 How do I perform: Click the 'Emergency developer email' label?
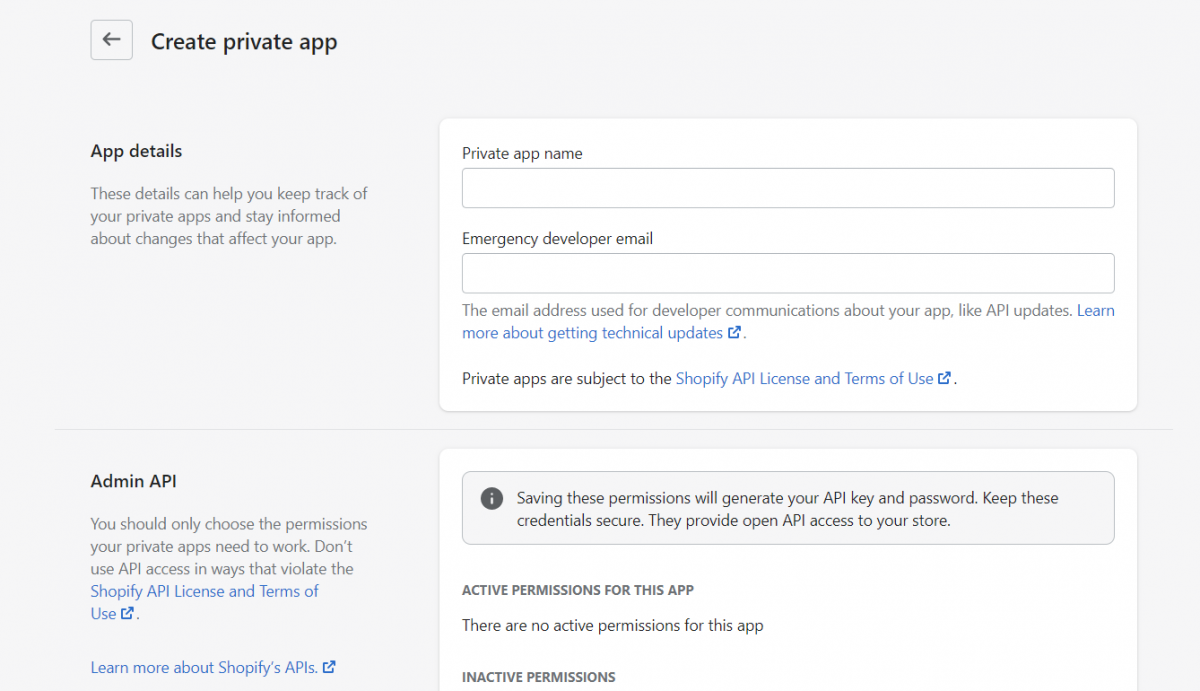pyautogui.click(x=557, y=239)
